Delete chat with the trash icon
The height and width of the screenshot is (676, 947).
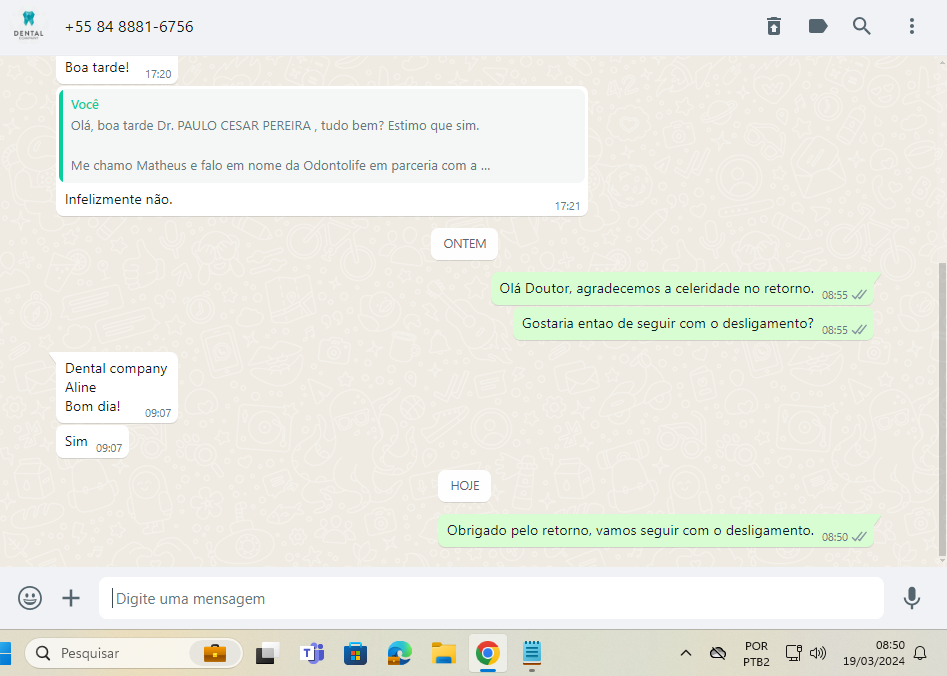tap(774, 26)
